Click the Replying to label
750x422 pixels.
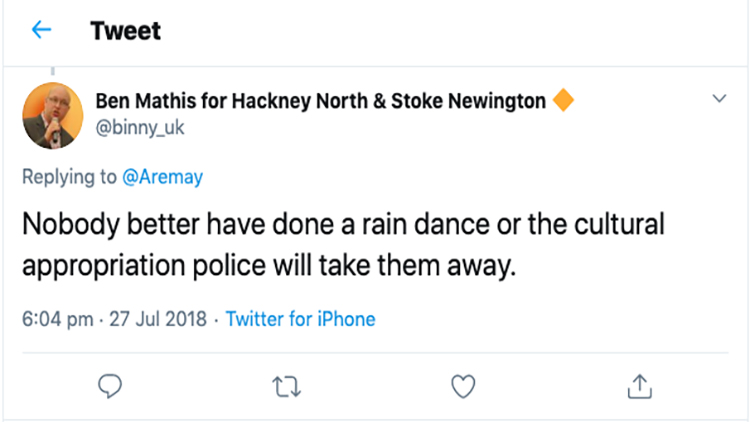pyautogui.click(x=70, y=177)
